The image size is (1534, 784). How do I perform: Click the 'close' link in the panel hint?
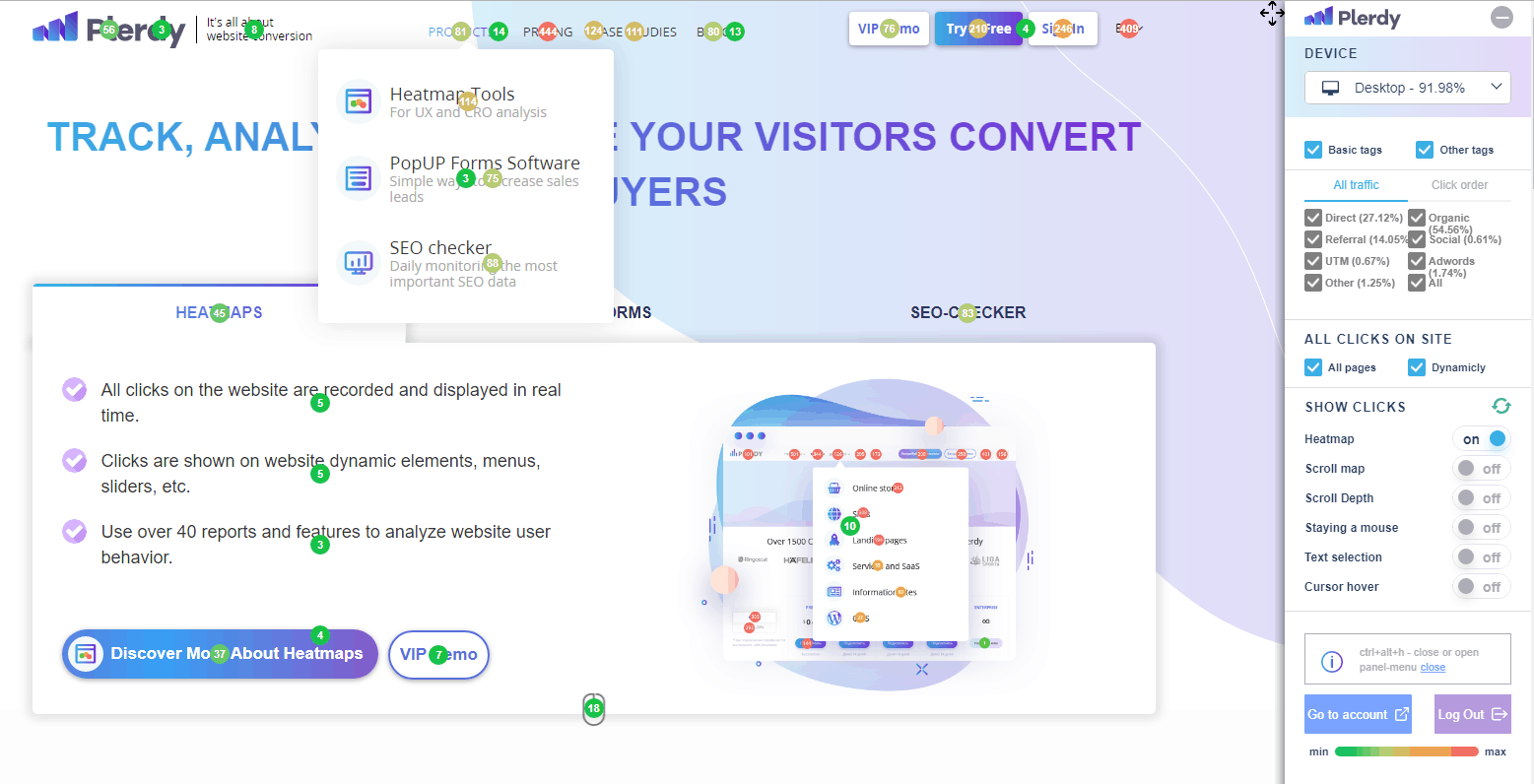[1433, 667]
